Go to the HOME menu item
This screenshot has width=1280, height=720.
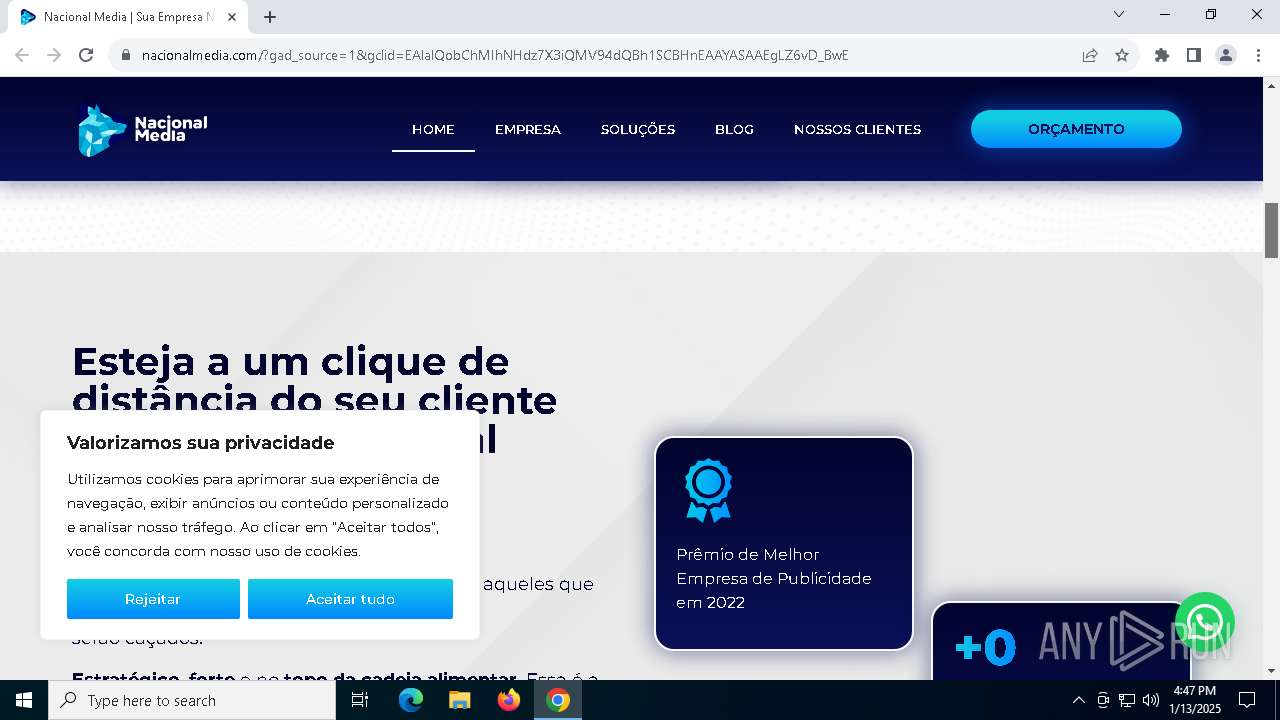pos(433,130)
